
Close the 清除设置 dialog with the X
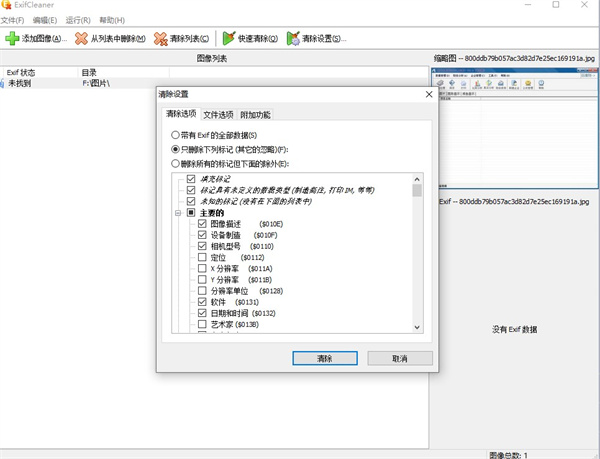click(429, 94)
